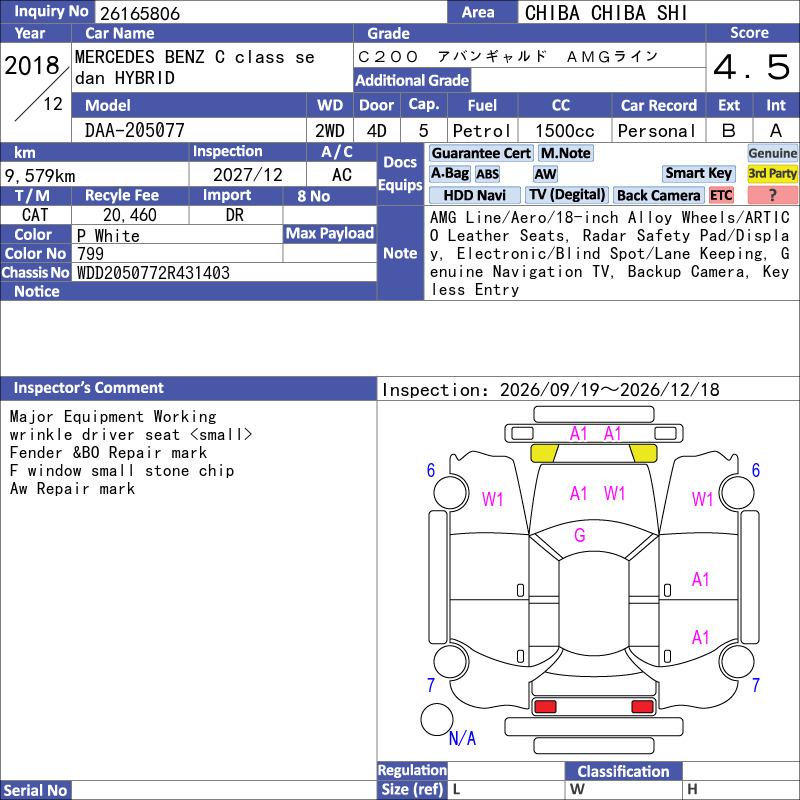Click the Back Camera badge
The height and width of the screenshot is (800, 800).
point(658,195)
